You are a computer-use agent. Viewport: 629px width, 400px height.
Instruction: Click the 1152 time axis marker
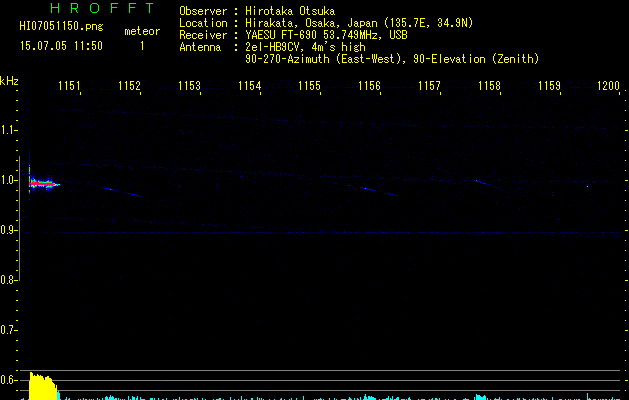(x=129, y=86)
